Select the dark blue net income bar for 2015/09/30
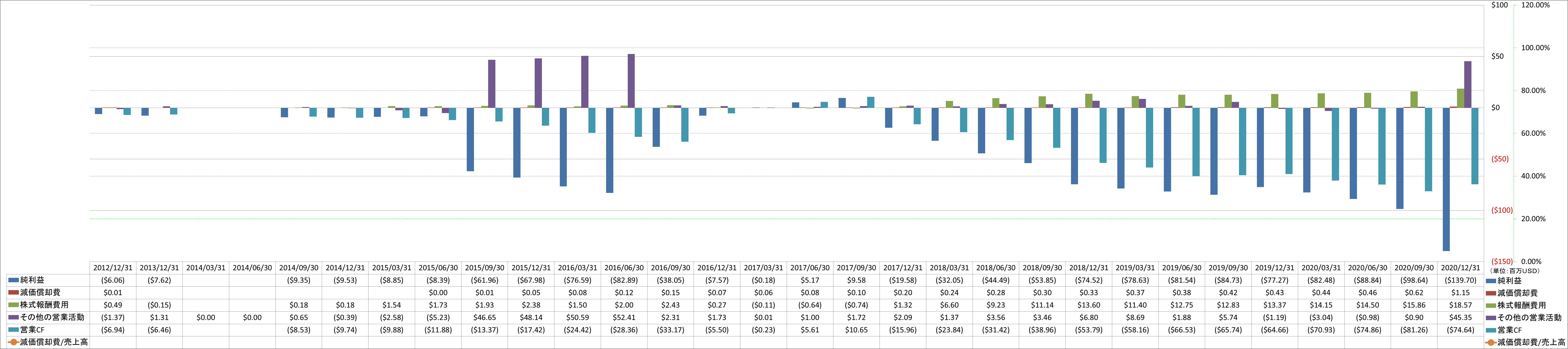1568x349 pixels. pos(470,139)
